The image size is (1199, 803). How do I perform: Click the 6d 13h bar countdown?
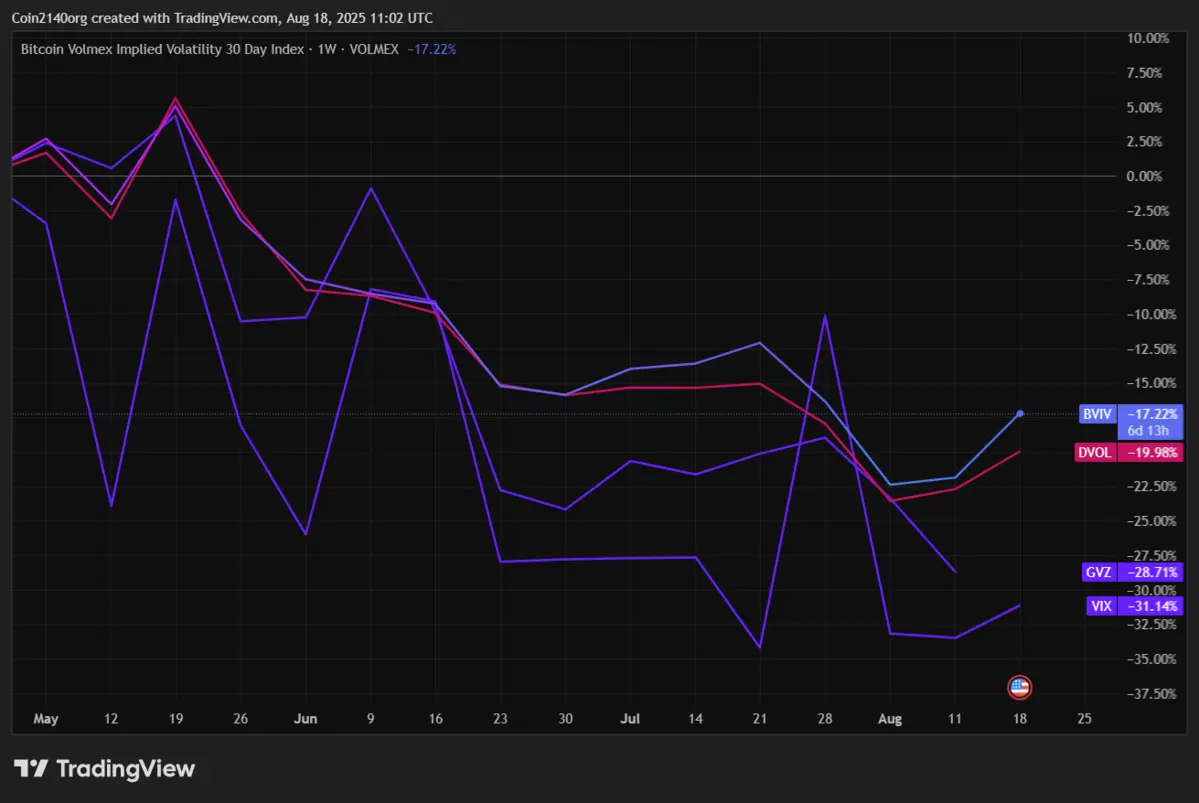click(x=1150, y=428)
